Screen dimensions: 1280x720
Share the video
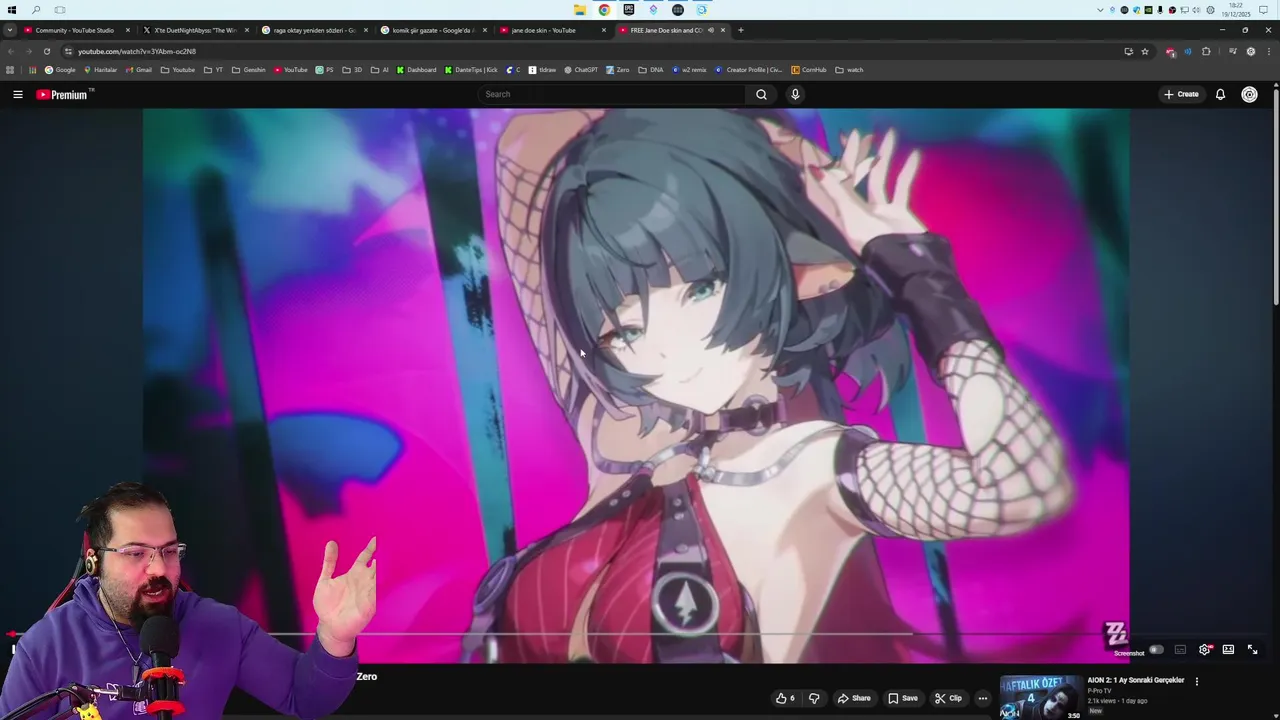click(854, 698)
